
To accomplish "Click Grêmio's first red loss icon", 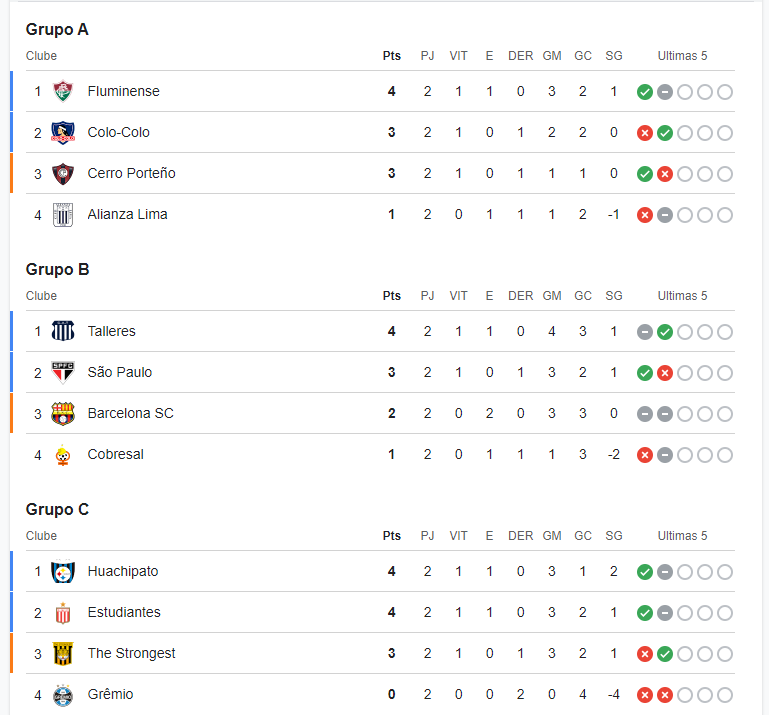I will point(644,695).
